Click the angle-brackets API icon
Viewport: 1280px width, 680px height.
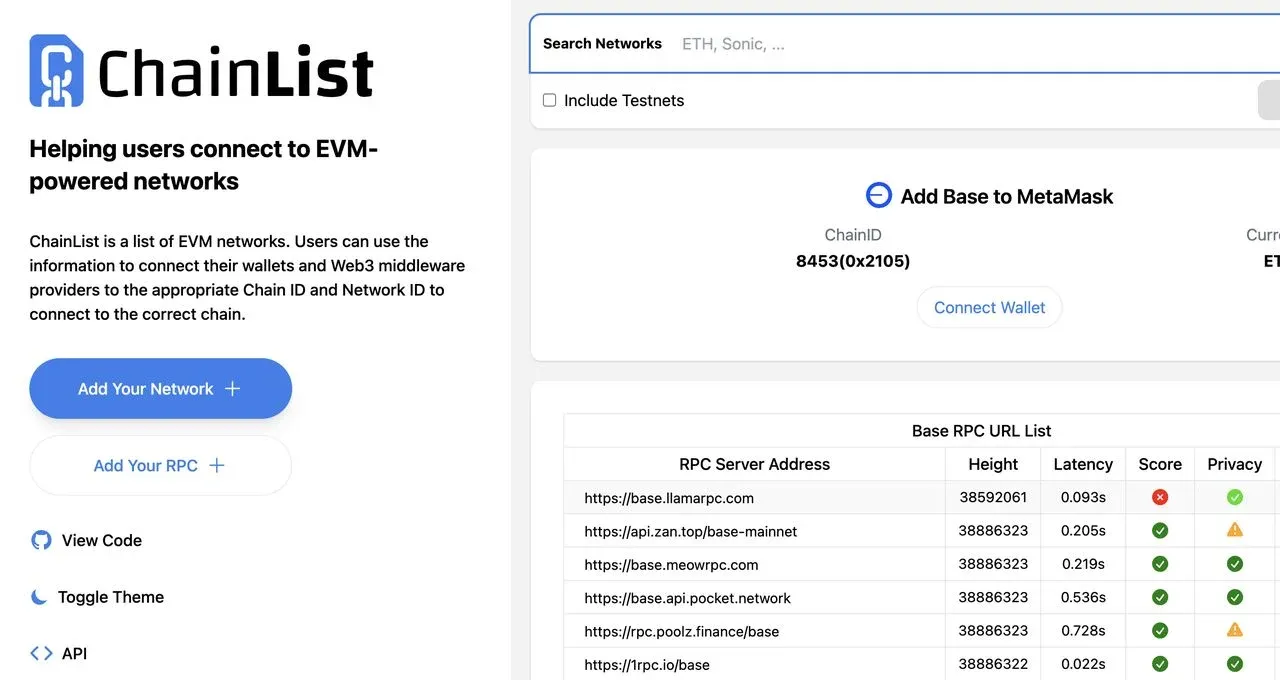coord(40,652)
